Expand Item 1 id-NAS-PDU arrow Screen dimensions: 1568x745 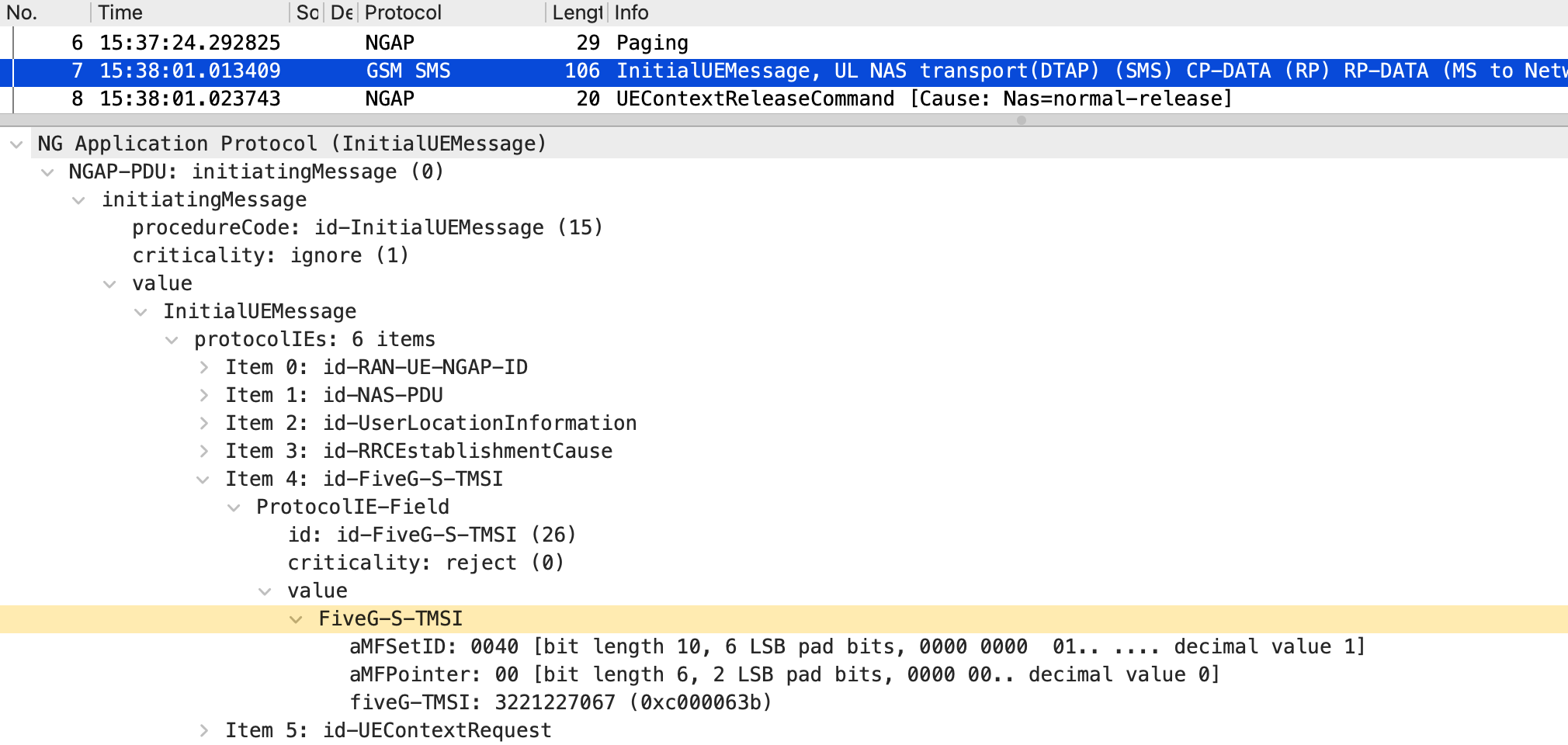point(203,395)
